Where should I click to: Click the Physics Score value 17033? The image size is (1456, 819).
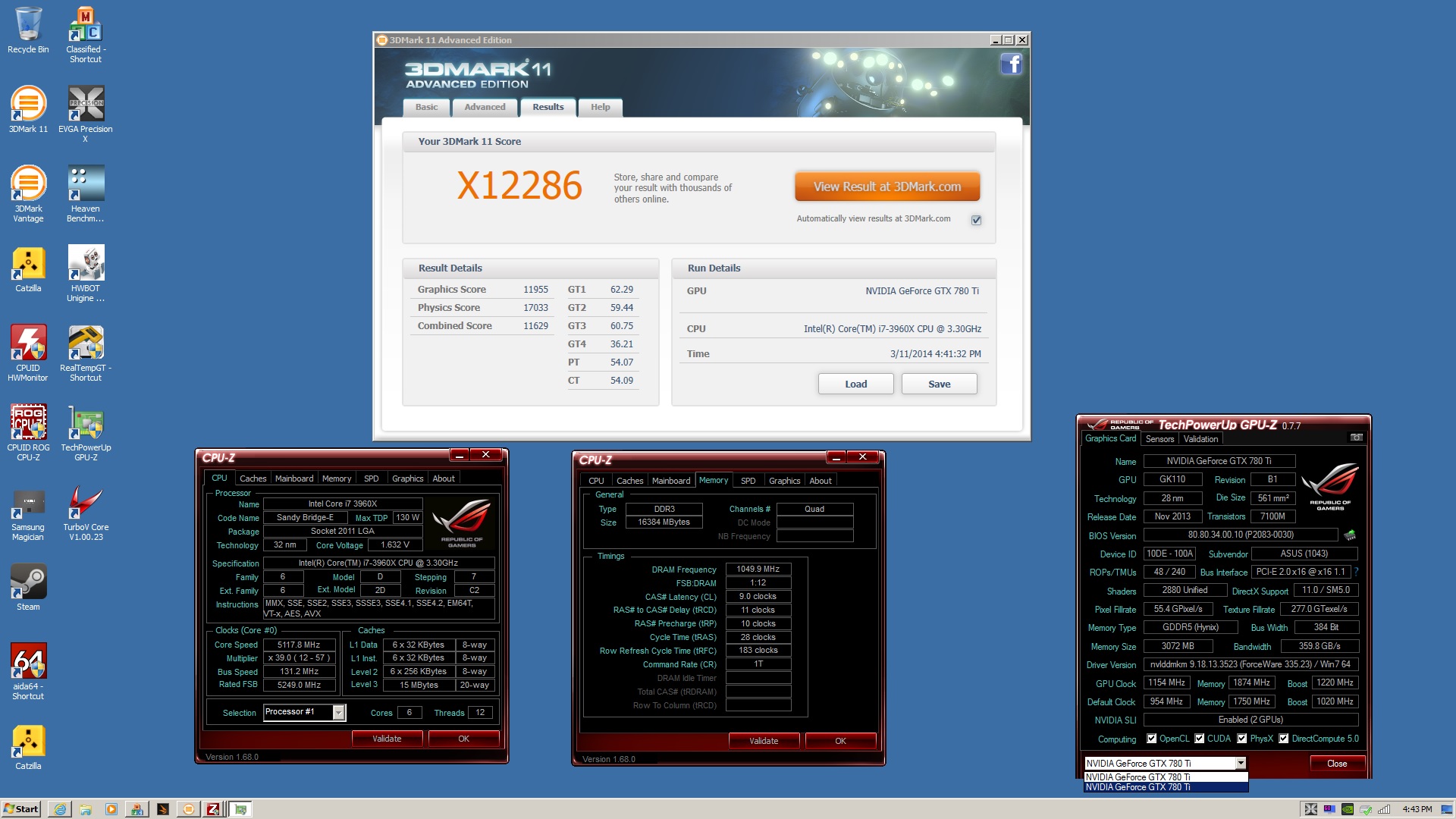[535, 308]
